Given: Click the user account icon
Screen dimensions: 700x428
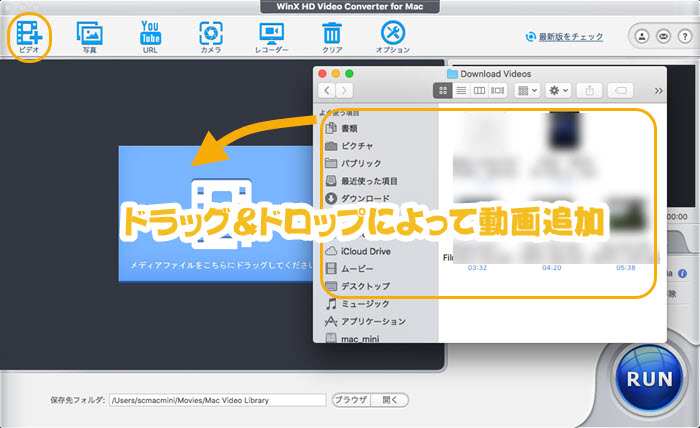Looking at the screenshot, I should 642,36.
